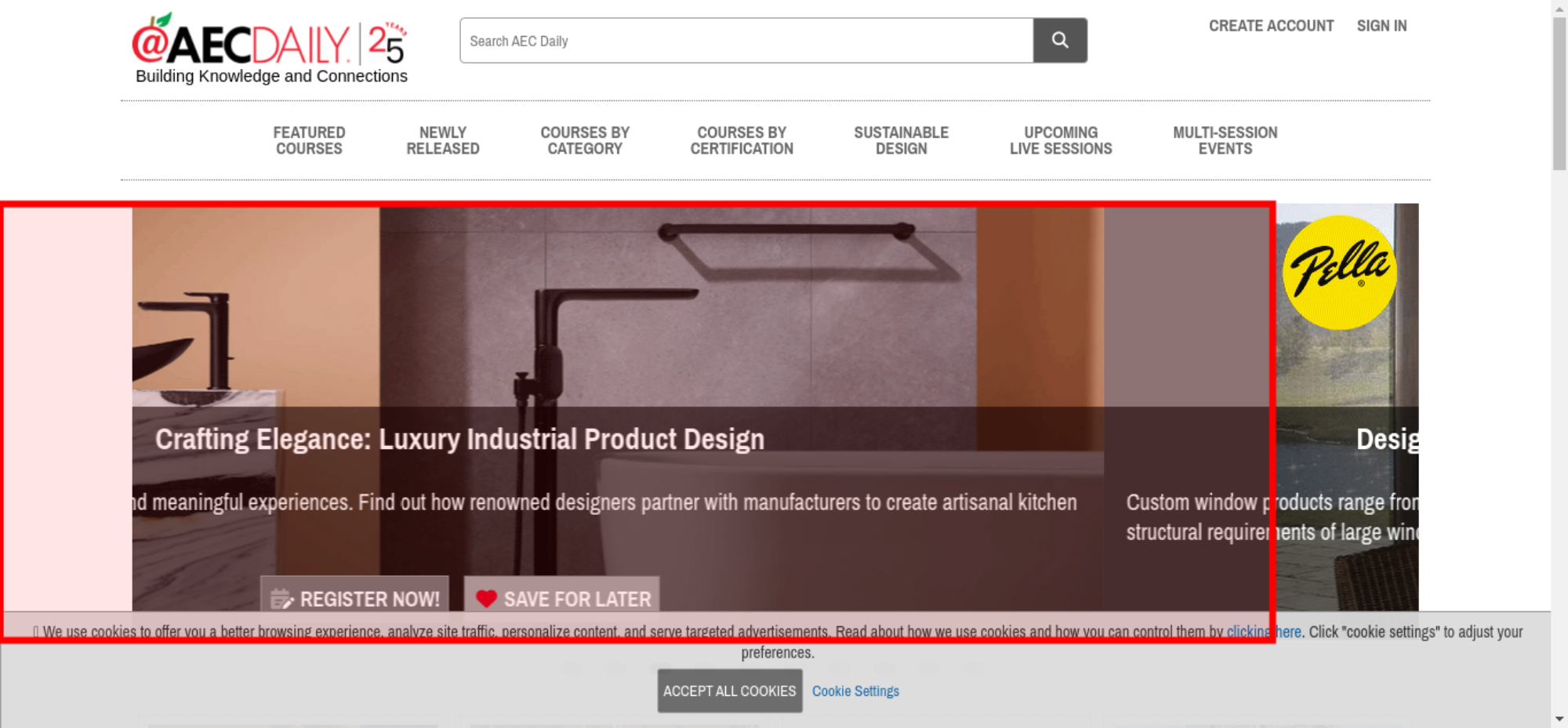Open the Cookie Settings link
Image resolution: width=1568 pixels, height=728 pixels.
[x=855, y=691]
